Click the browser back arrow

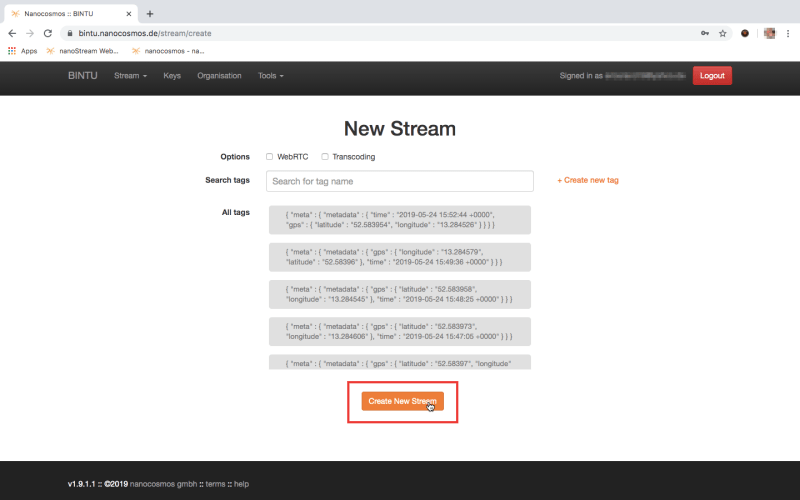click(11, 33)
